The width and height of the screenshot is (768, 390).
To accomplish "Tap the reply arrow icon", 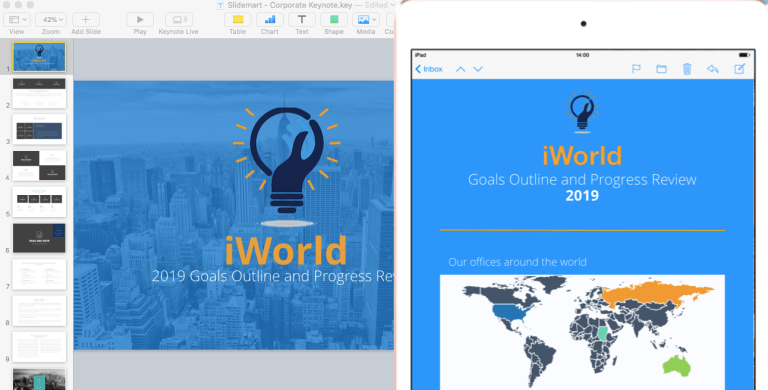I will click(x=713, y=69).
